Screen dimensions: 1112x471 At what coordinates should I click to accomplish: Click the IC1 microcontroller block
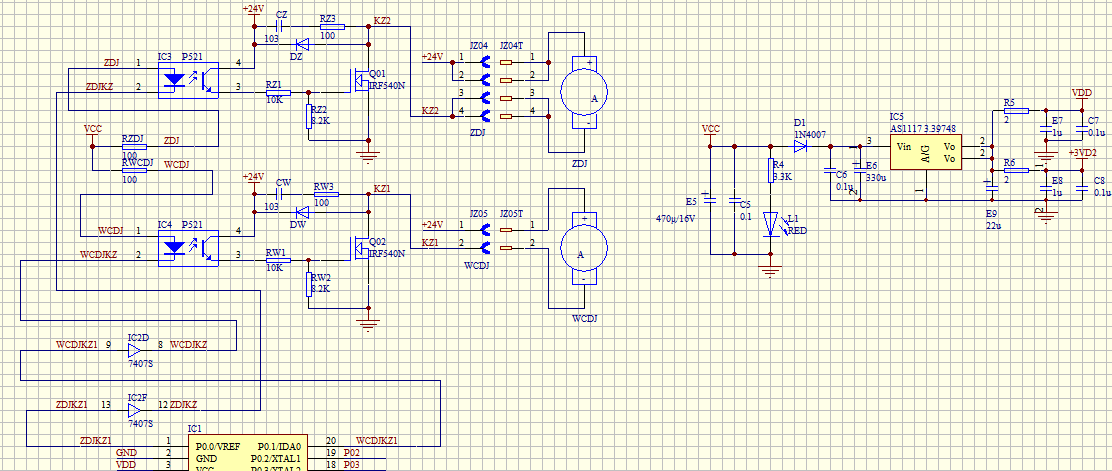point(250,453)
